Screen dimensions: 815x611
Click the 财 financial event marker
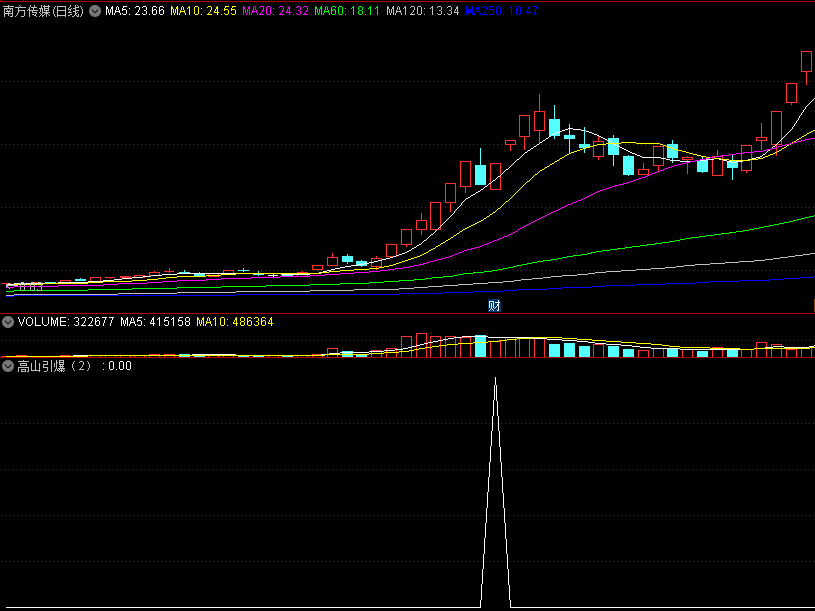point(494,306)
